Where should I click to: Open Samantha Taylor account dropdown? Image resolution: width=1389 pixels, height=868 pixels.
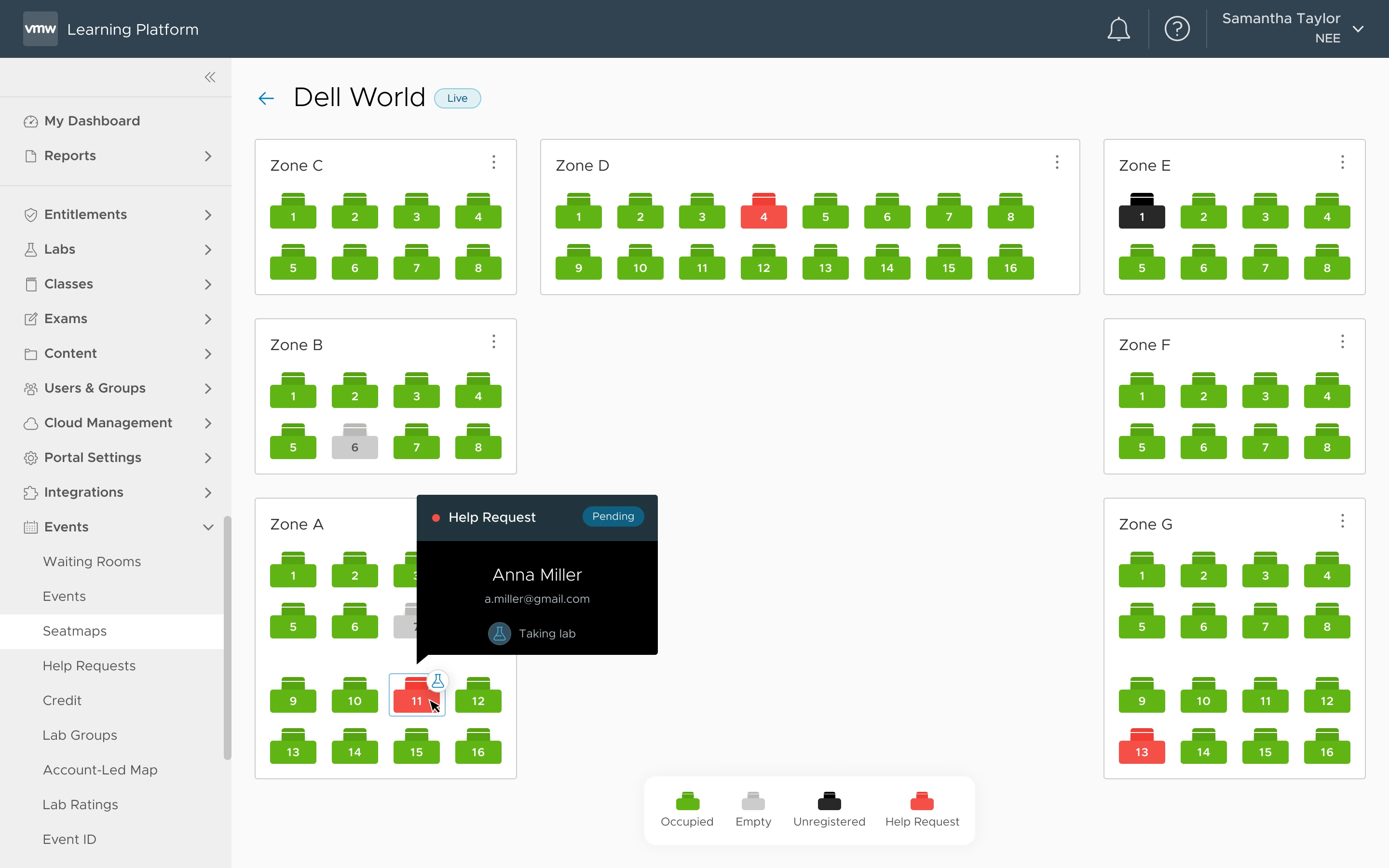click(1358, 29)
